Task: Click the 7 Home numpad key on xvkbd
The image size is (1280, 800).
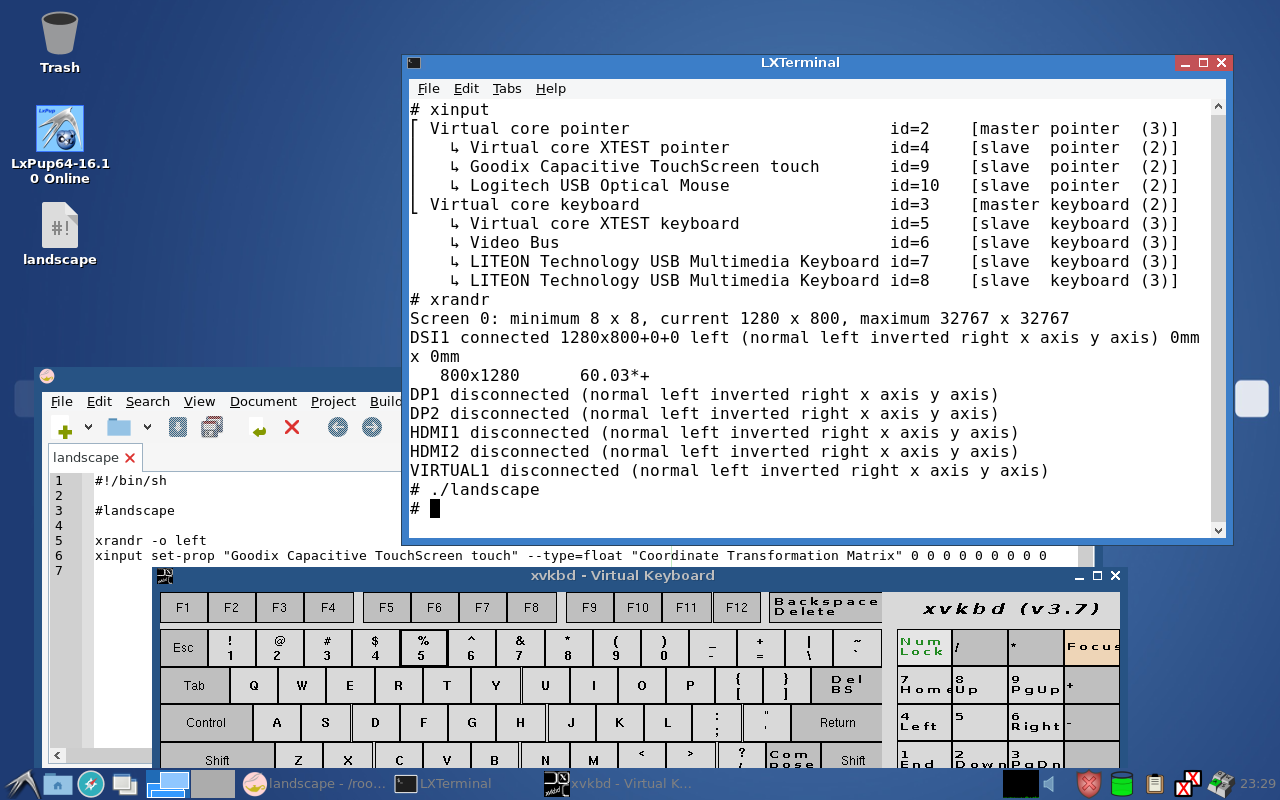Action: [x=924, y=685]
